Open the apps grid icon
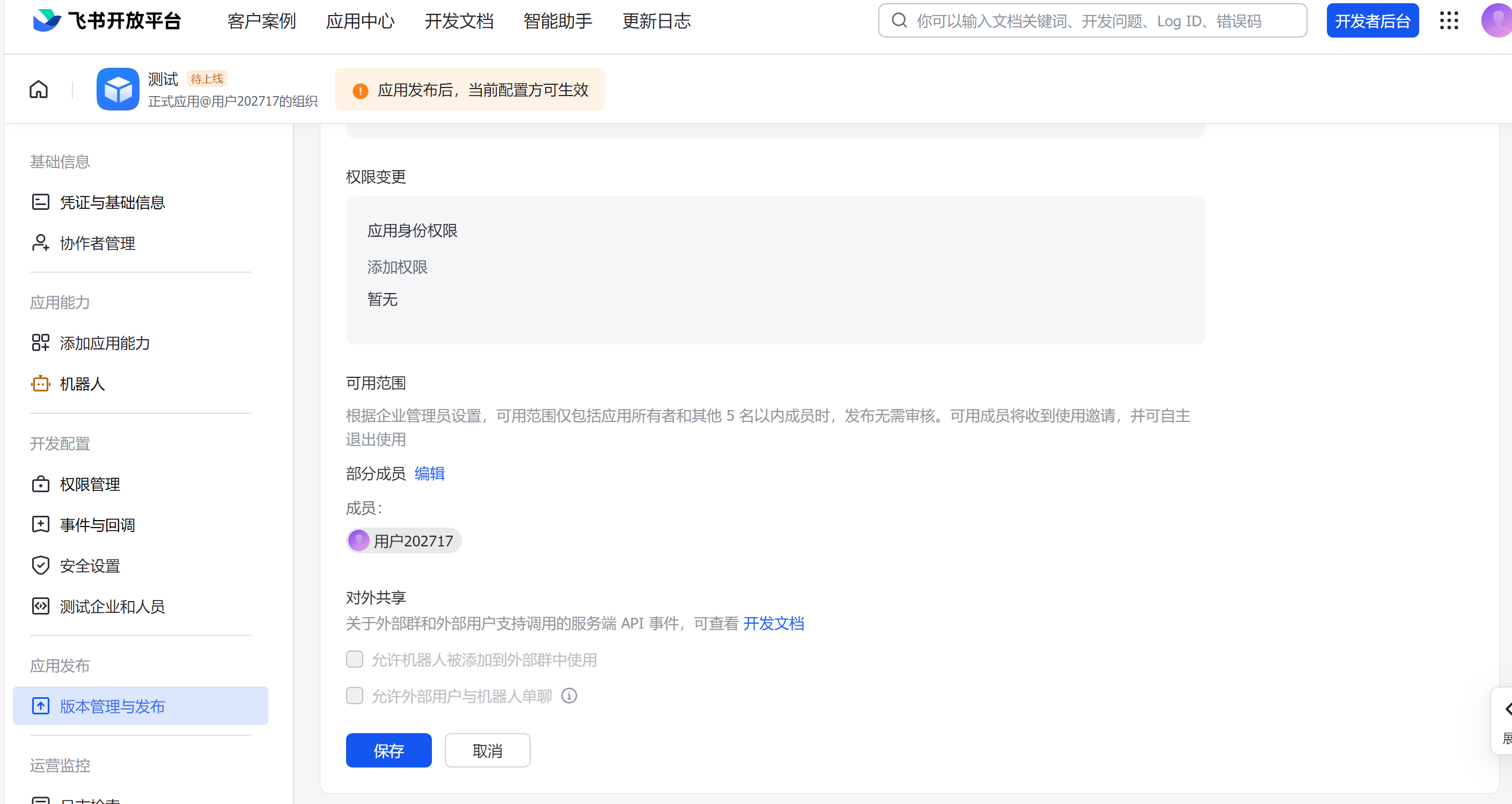The height and width of the screenshot is (804, 1512). coord(1449,20)
